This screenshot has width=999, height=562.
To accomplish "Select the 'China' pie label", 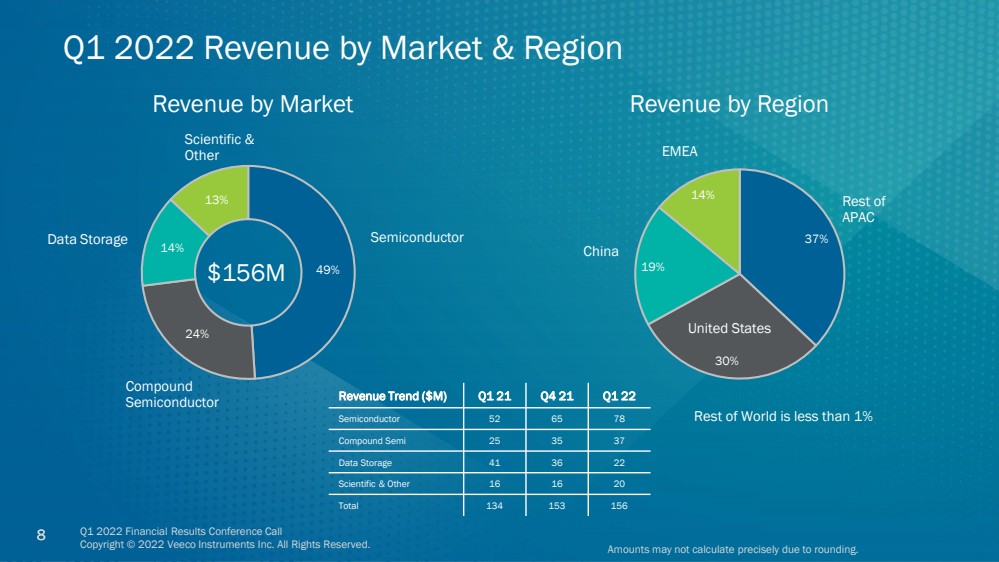I will pos(601,251).
